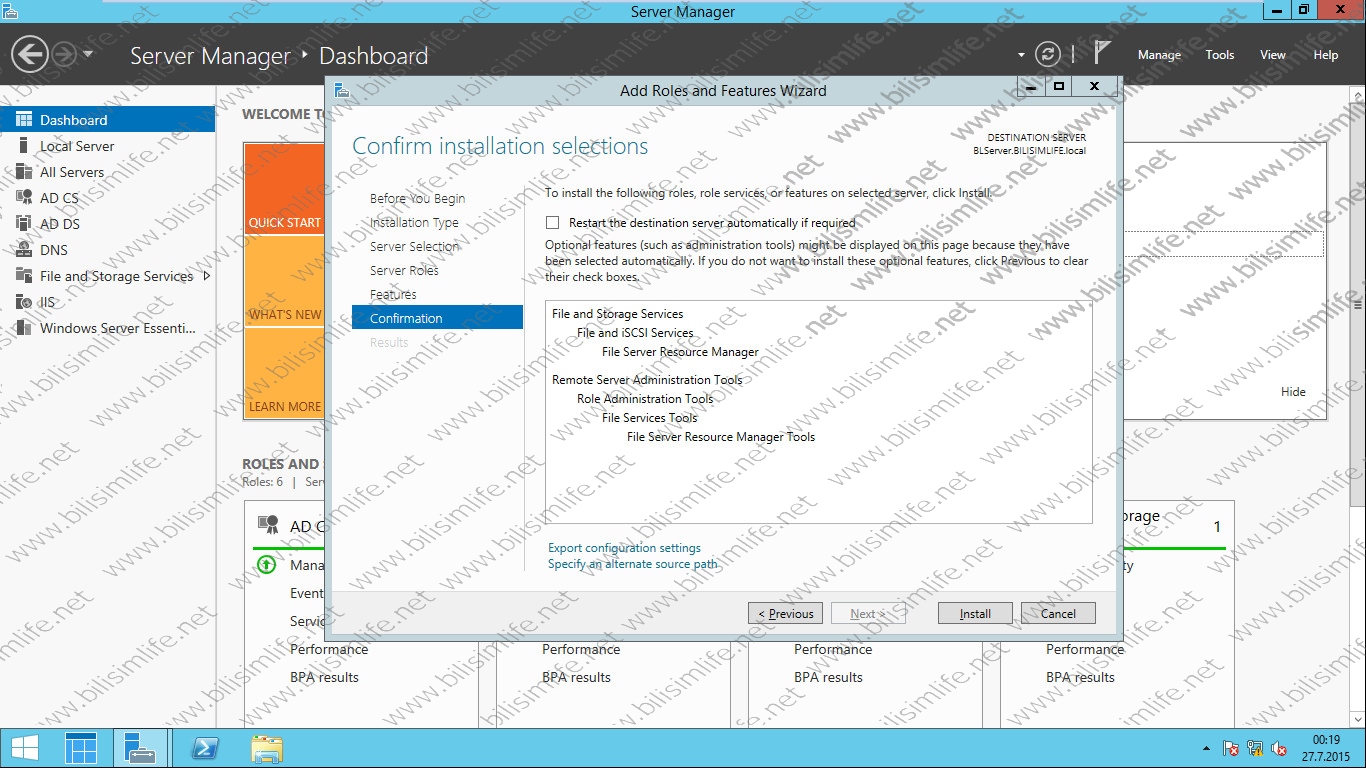Cancel the Add Roles and Features Wizard

click(x=1058, y=613)
